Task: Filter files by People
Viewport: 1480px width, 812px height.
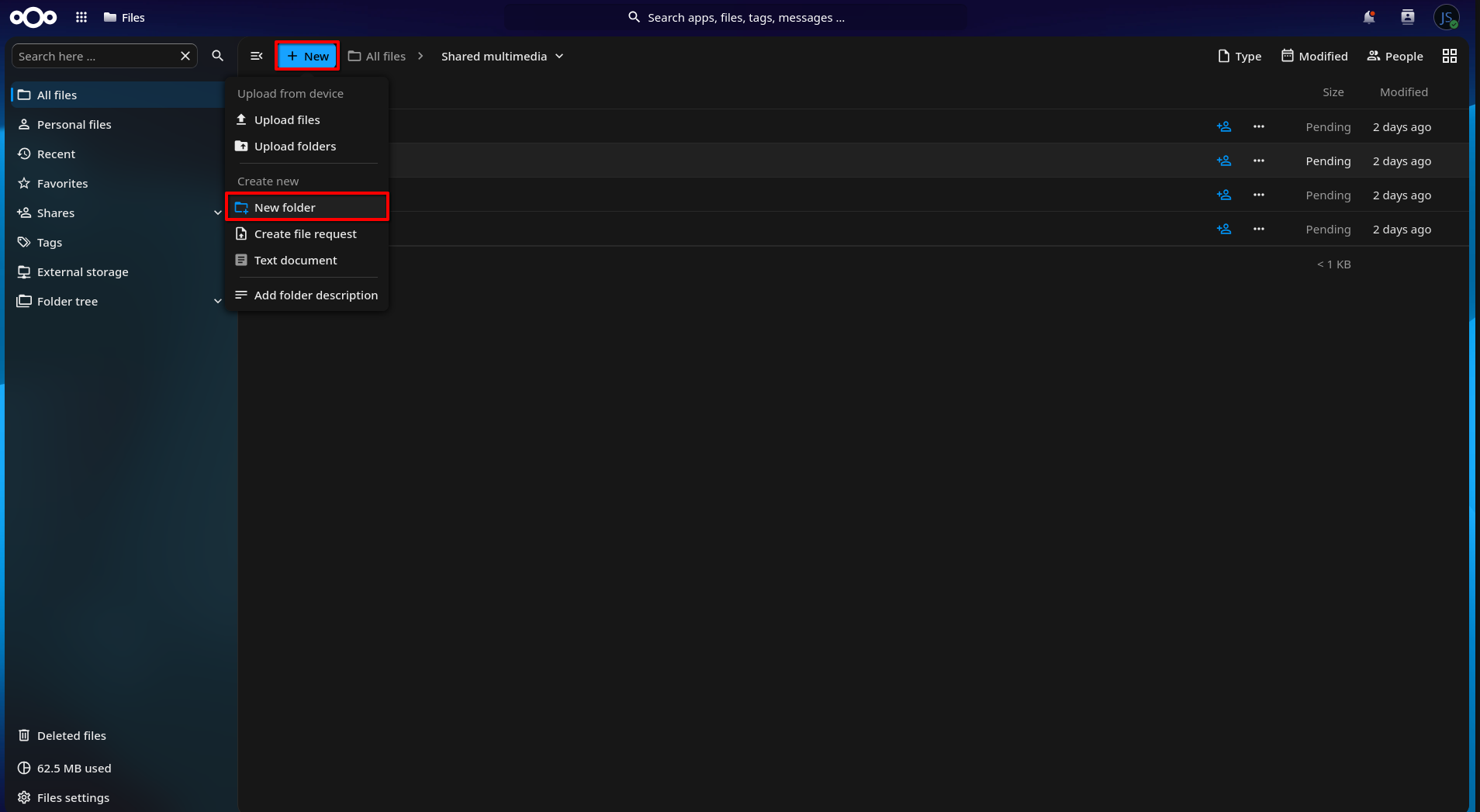Action: click(x=1395, y=56)
